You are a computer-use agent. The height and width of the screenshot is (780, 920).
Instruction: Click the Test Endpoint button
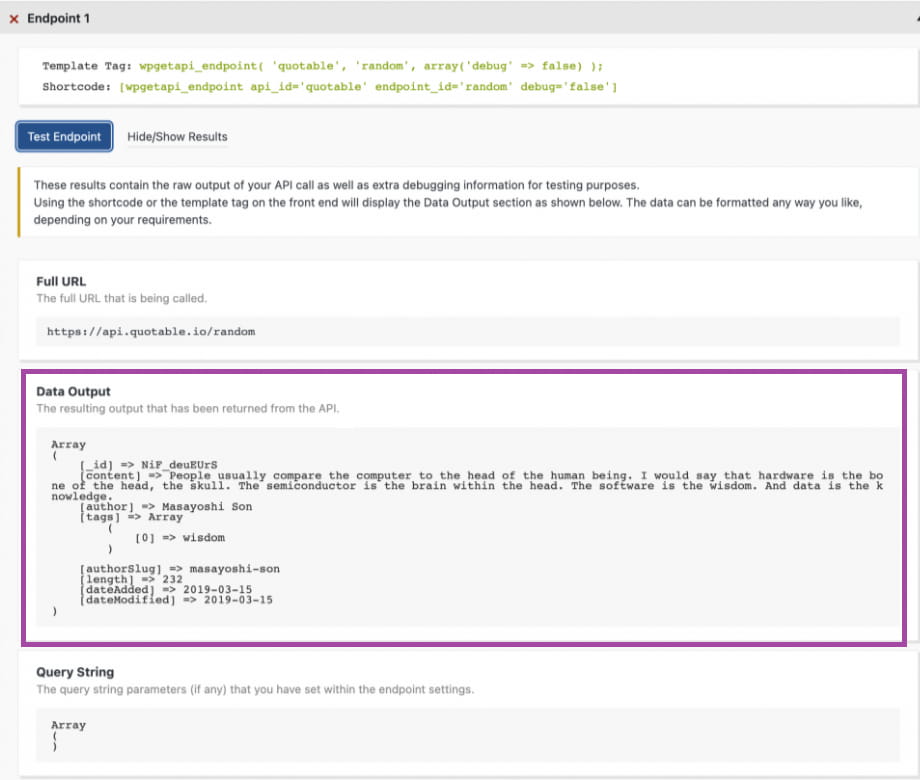coord(64,137)
